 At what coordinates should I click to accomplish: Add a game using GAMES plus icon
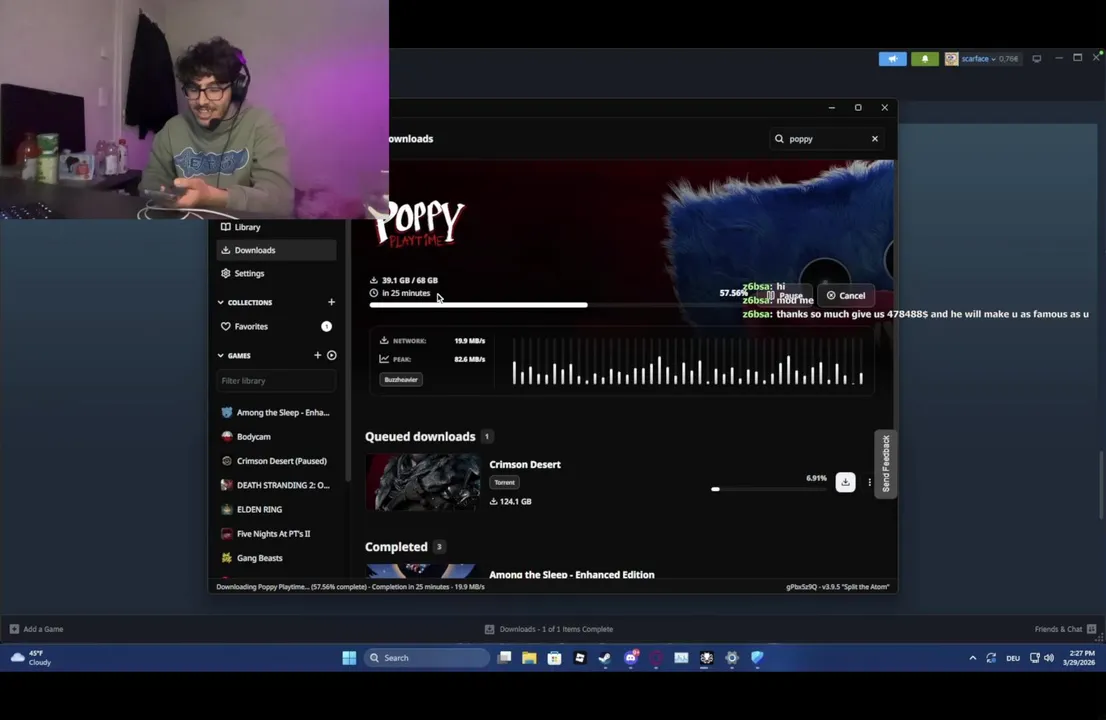point(317,355)
